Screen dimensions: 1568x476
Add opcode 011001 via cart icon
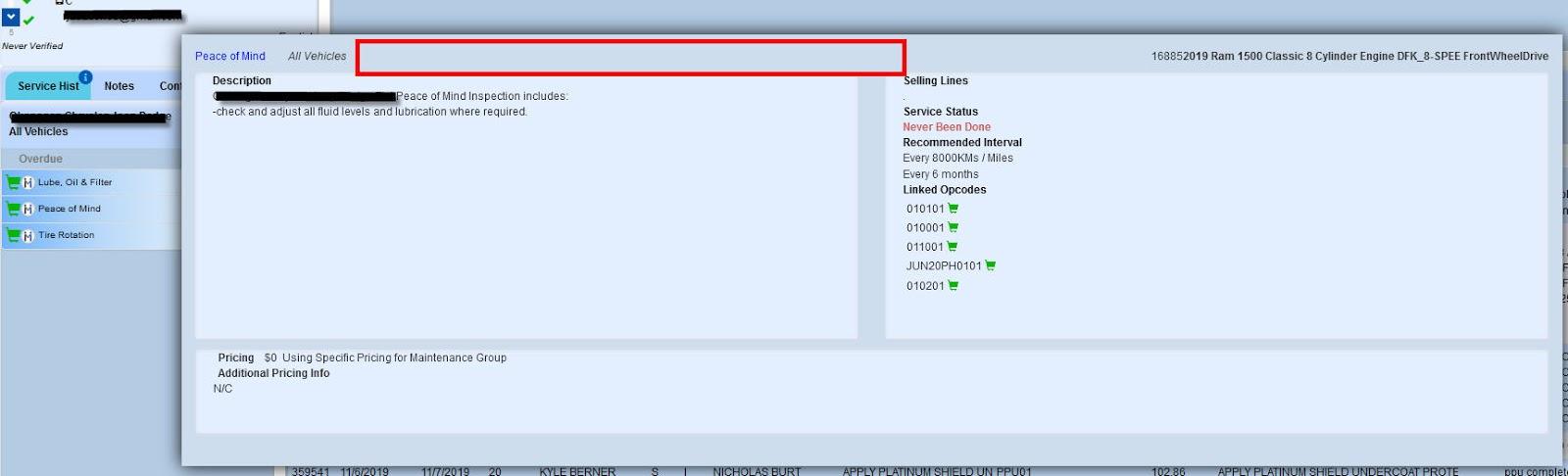tap(953, 247)
